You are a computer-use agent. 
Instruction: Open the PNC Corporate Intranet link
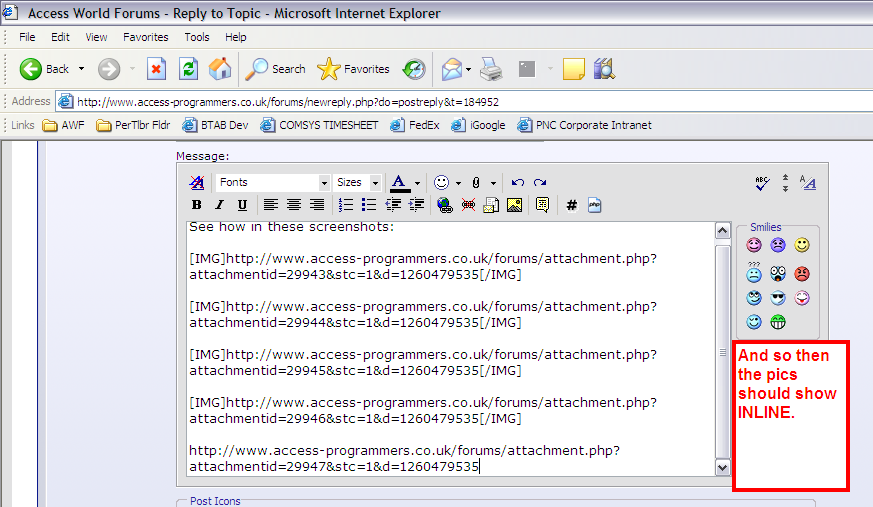(584, 125)
